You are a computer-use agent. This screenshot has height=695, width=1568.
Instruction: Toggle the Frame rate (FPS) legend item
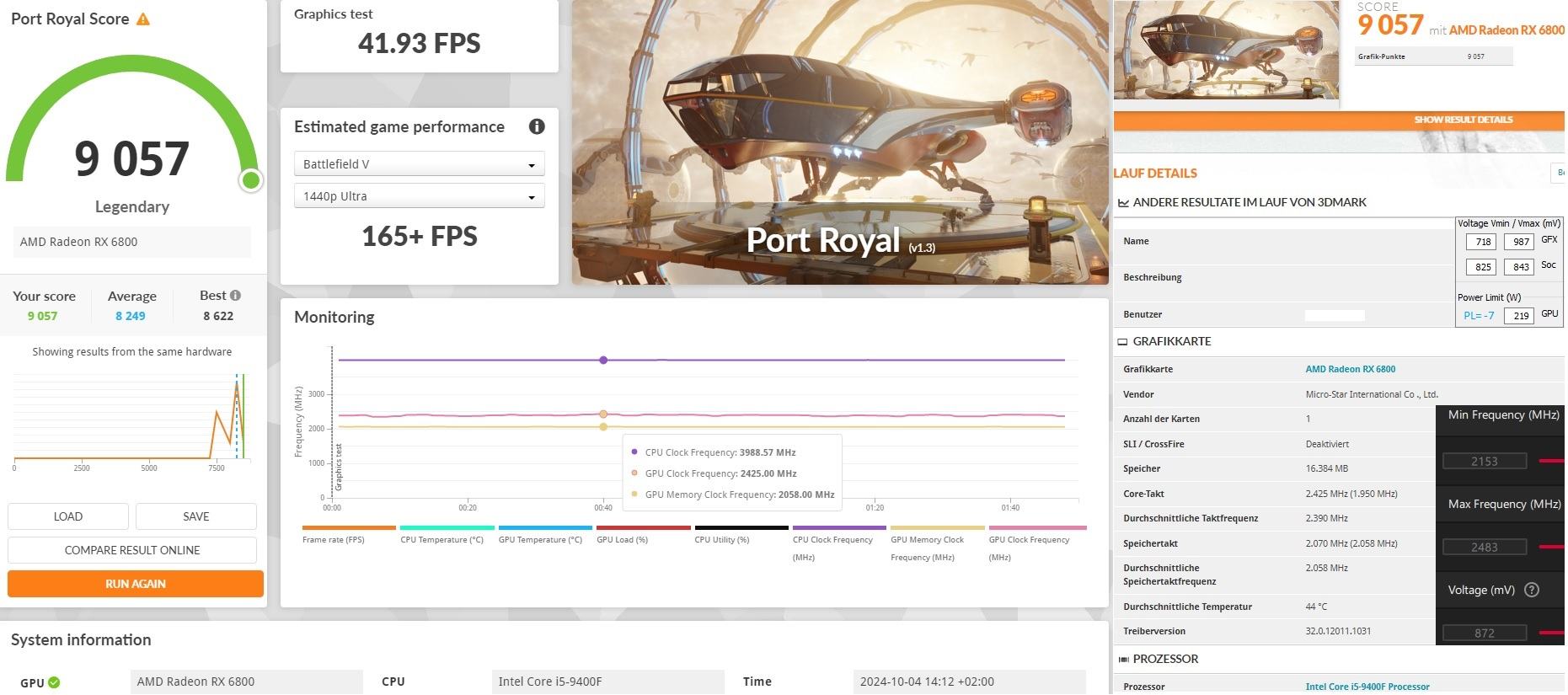[349, 535]
